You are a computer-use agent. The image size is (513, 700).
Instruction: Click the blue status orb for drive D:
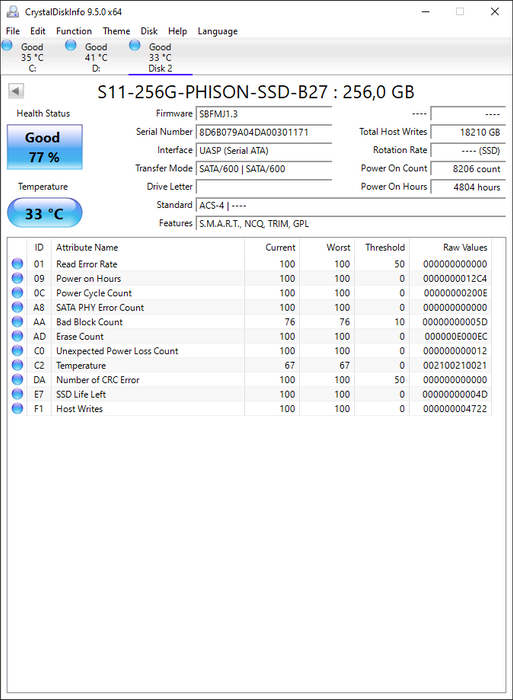[x=71, y=45]
